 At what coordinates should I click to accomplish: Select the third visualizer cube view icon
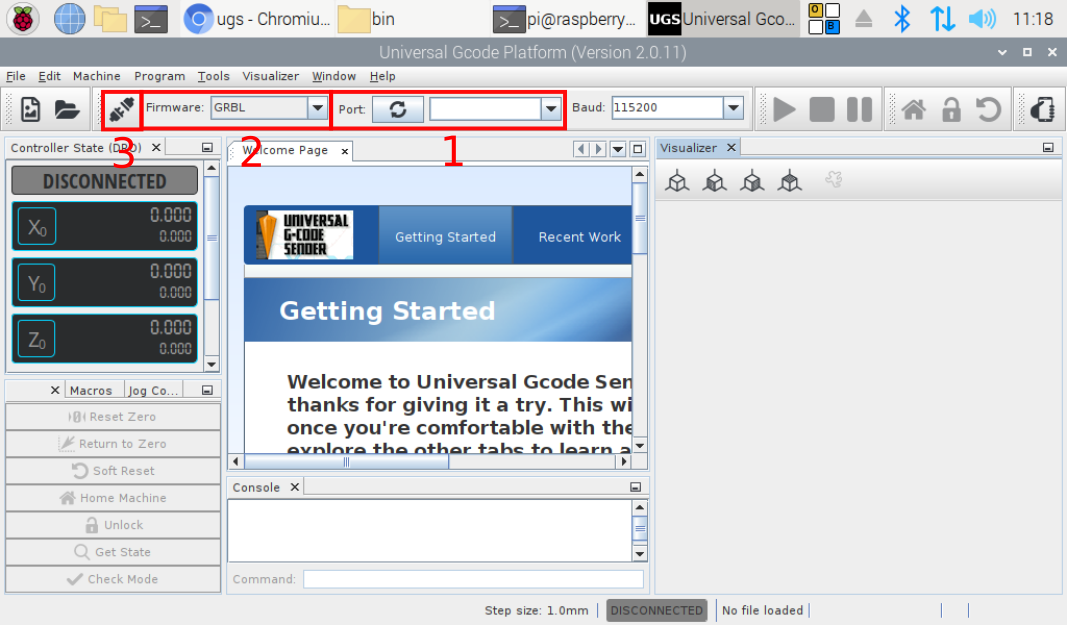[752, 181]
